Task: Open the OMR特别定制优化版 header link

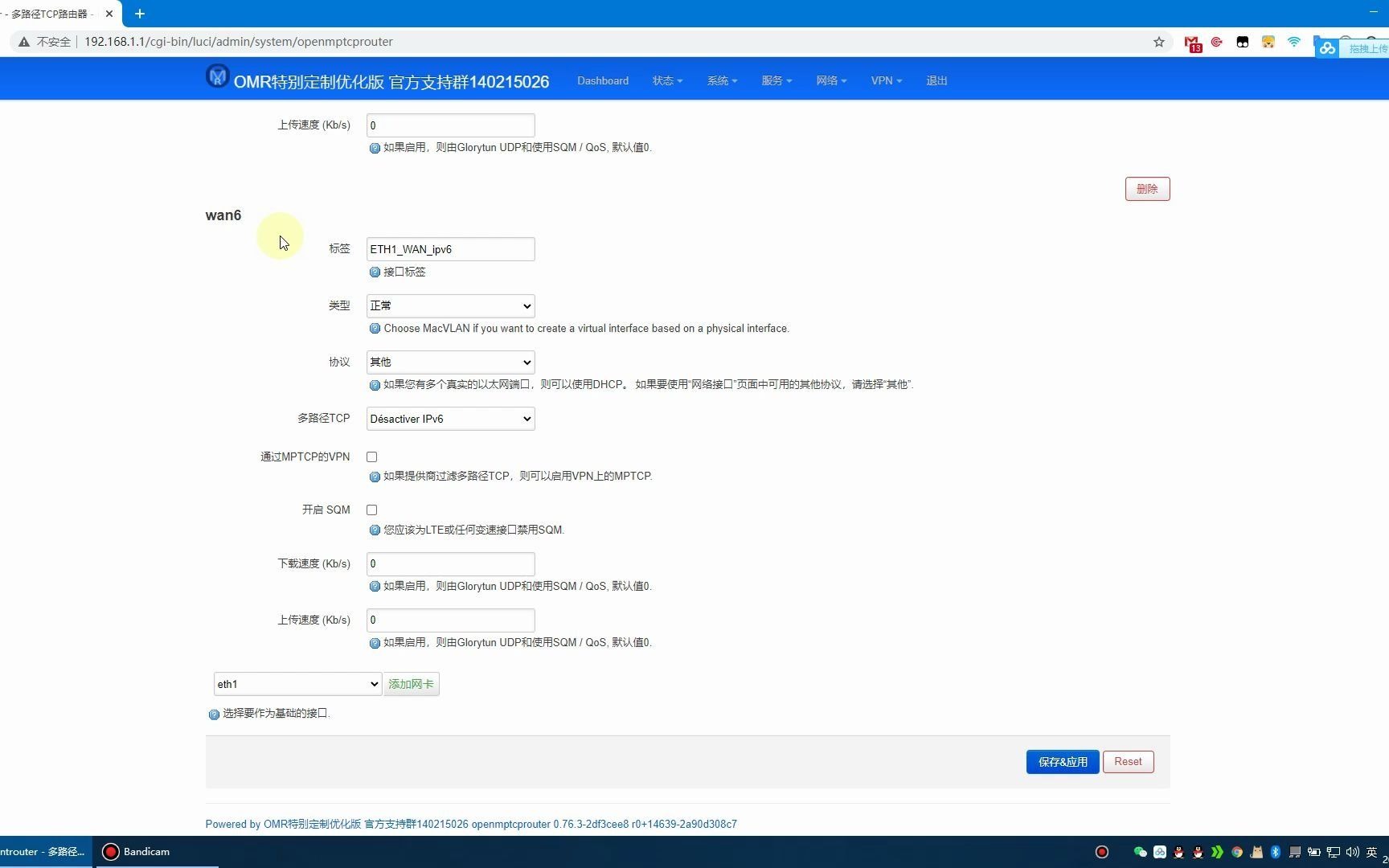Action: [x=391, y=81]
